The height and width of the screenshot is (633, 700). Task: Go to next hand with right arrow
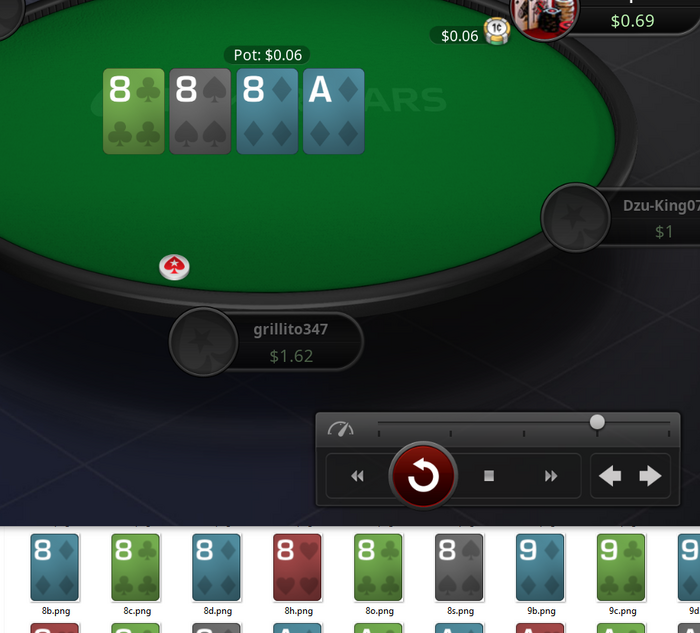(650, 476)
